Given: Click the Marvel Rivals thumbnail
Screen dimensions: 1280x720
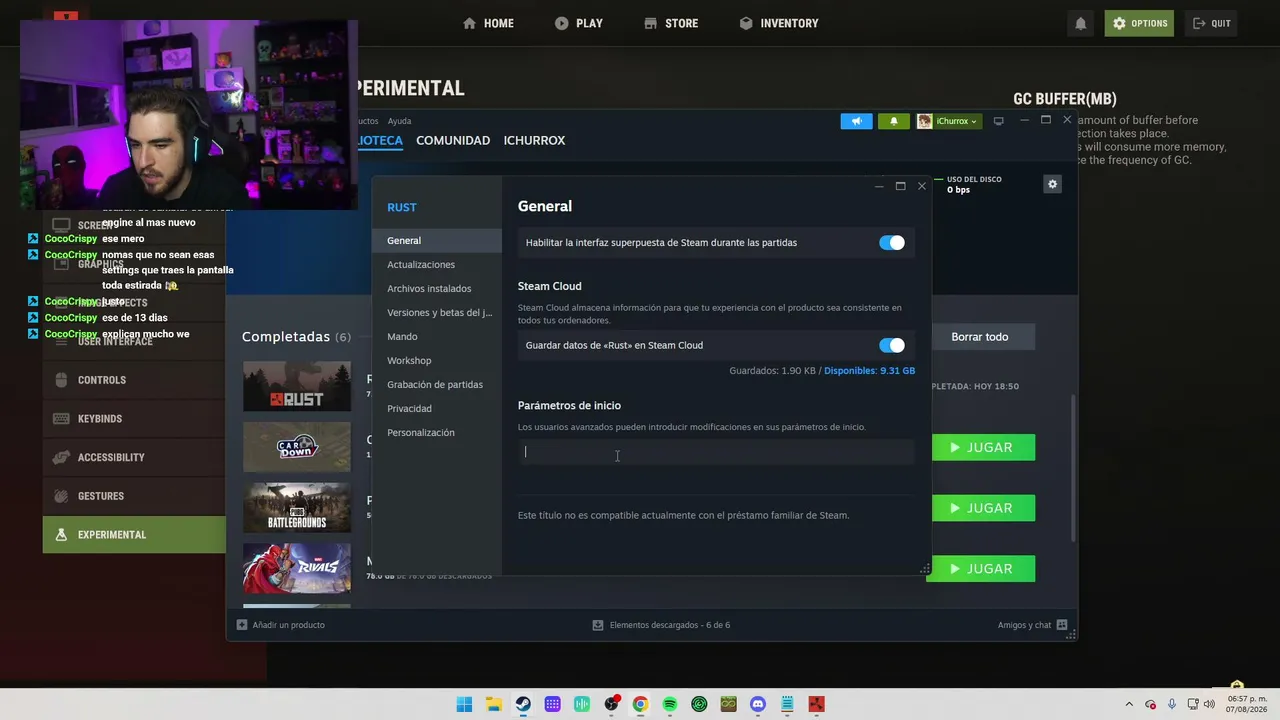Looking at the screenshot, I should (297, 568).
